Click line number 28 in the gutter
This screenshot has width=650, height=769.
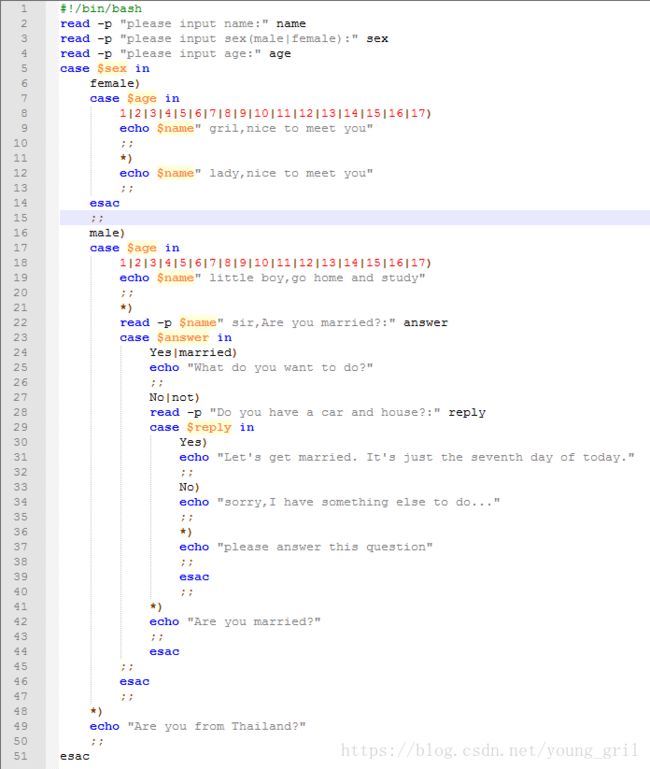(x=21, y=412)
